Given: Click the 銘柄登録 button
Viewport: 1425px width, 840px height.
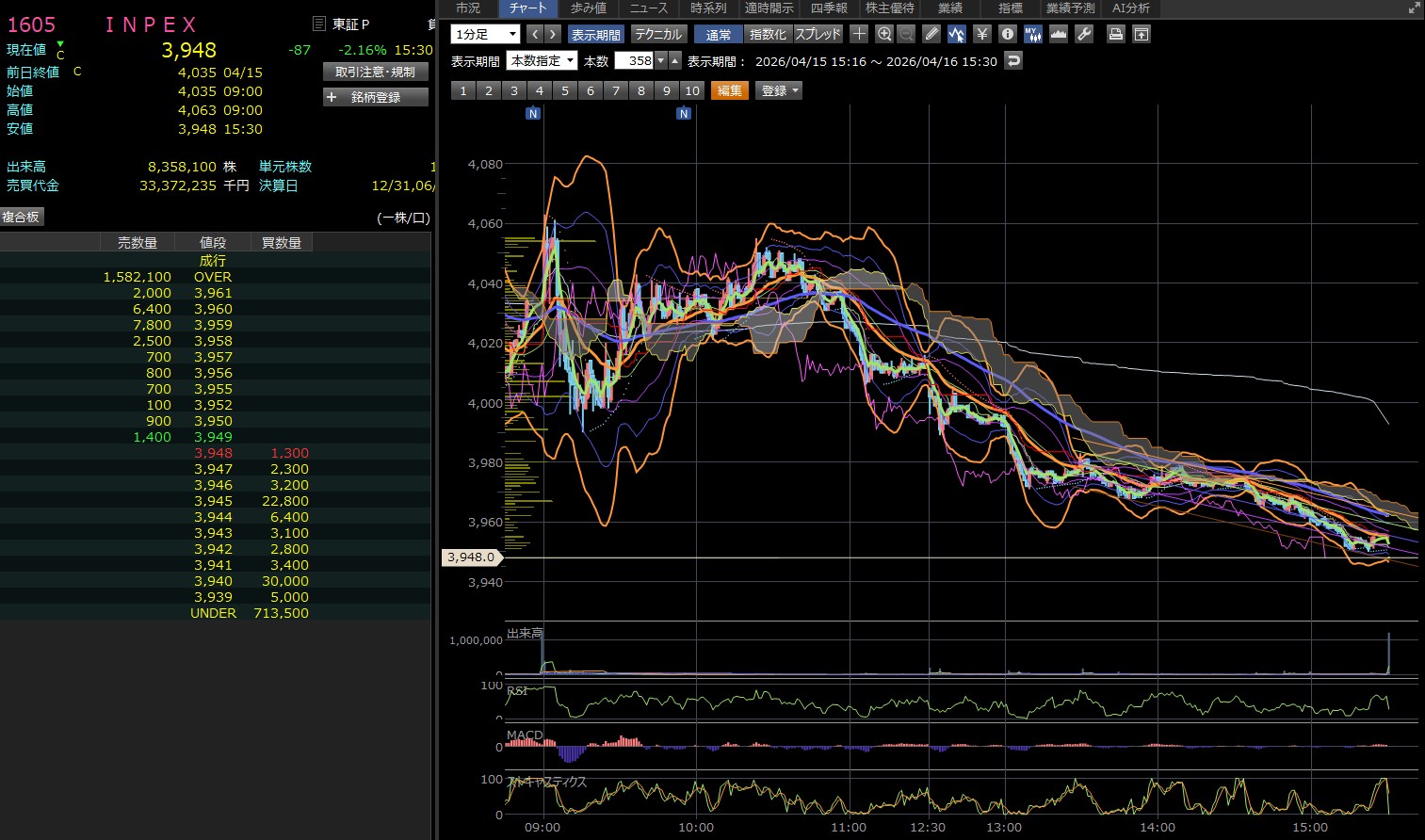Looking at the screenshot, I should (375, 97).
